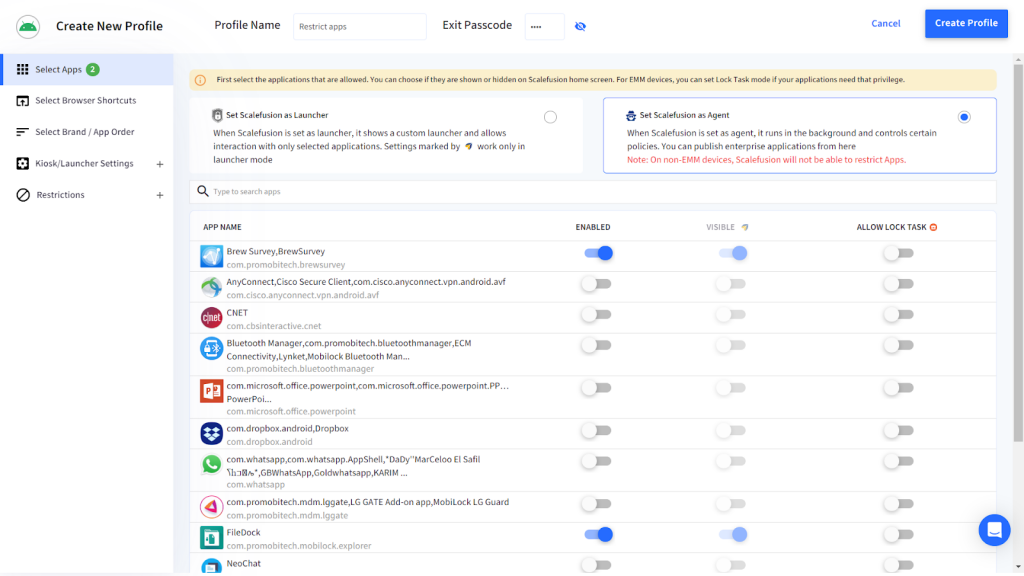Select Set Scalefusion as Launcher radio button
Viewport: 1024px width, 576px height.
tap(551, 117)
